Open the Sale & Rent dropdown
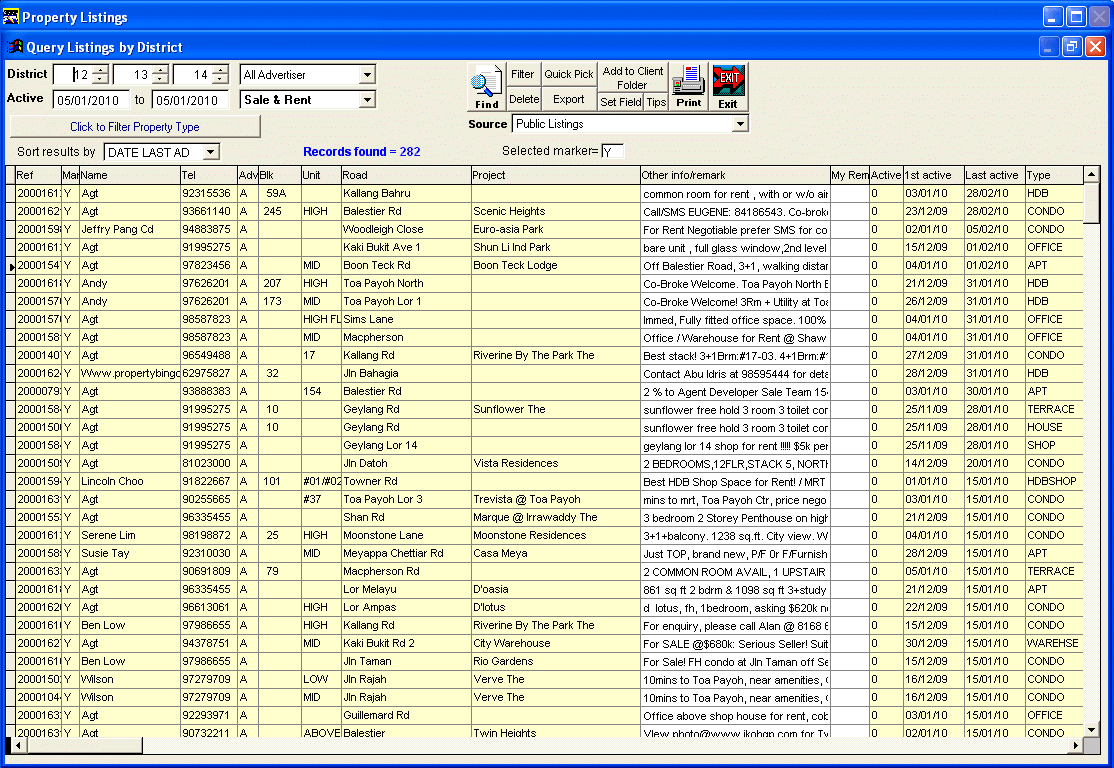 pyautogui.click(x=367, y=100)
